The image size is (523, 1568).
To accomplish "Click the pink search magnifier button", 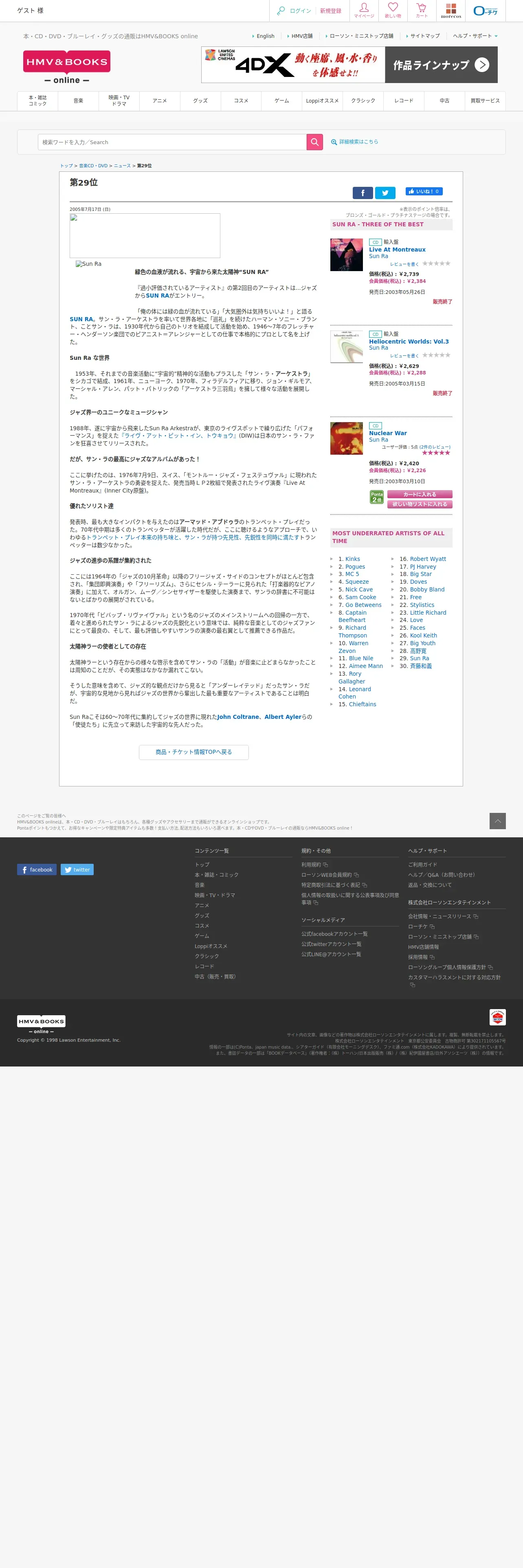I will [x=314, y=142].
